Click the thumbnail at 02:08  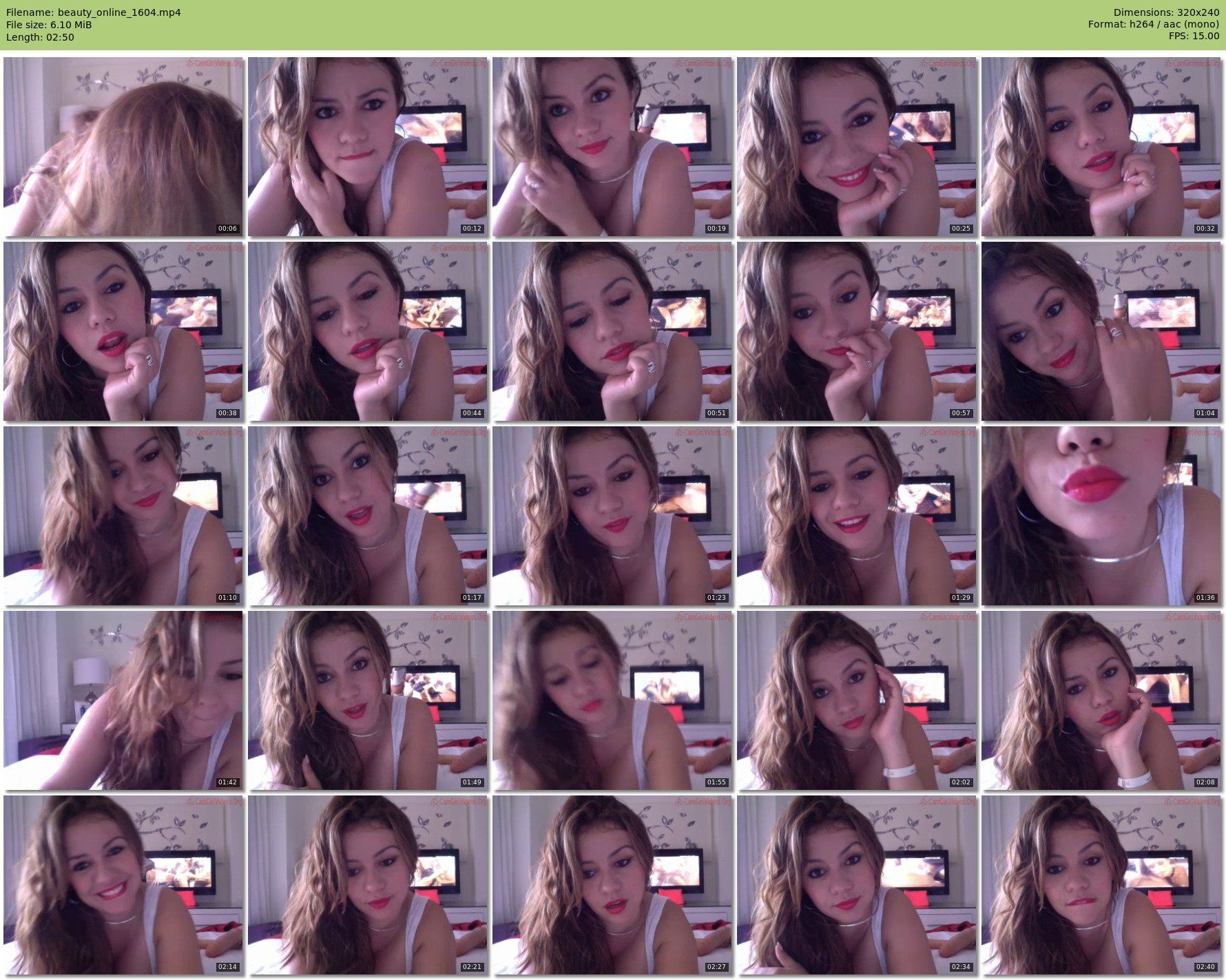pyautogui.click(x=1101, y=700)
